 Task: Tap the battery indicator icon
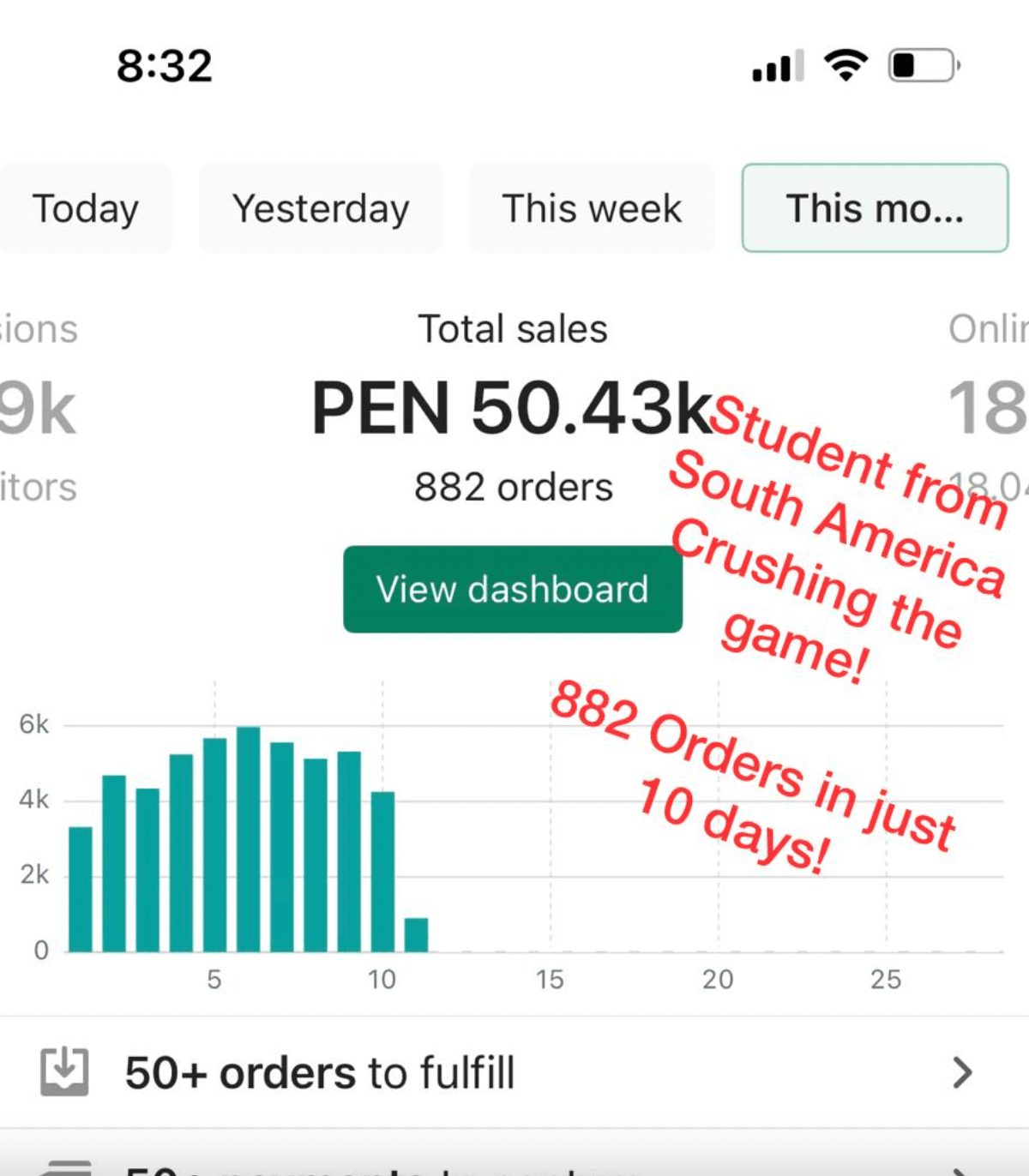(x=924, y=65)
